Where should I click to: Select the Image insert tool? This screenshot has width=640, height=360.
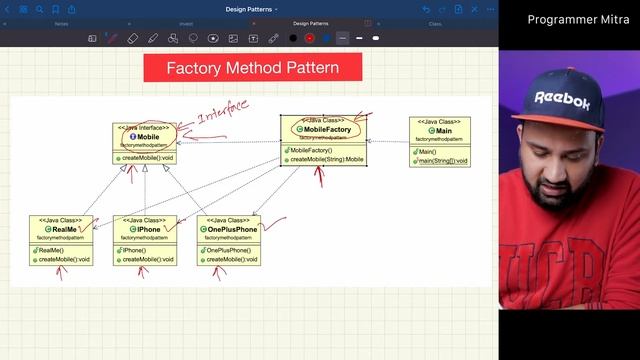tap(233, 38)
